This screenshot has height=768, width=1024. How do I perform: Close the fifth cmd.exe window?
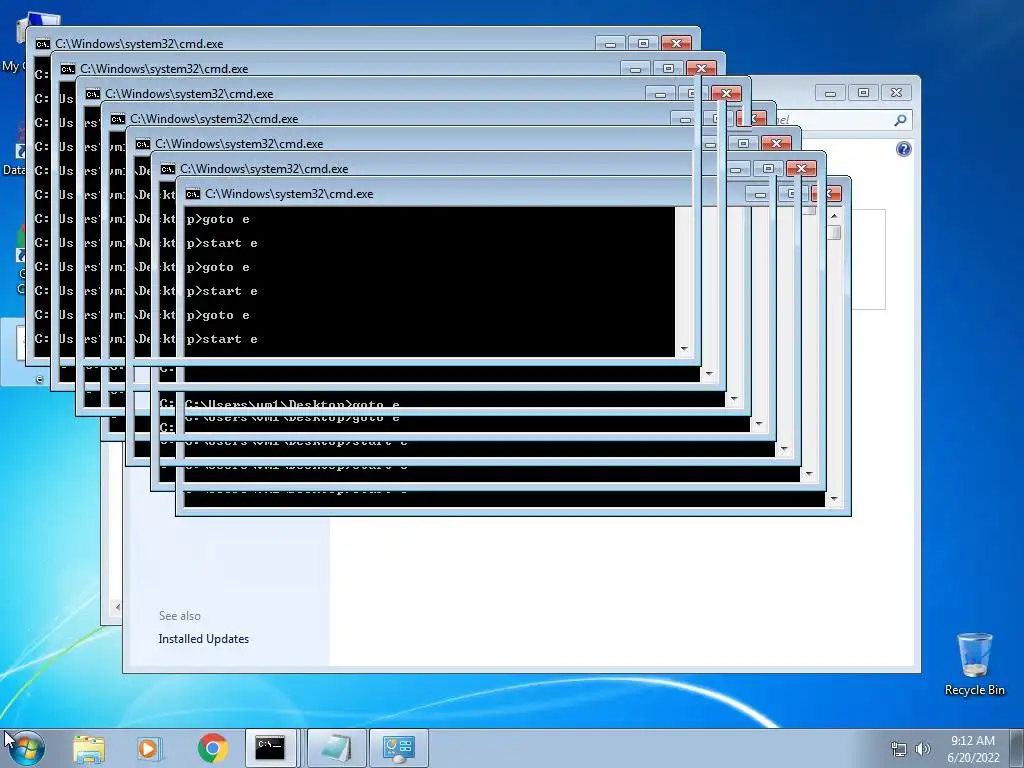pos(776,143)
